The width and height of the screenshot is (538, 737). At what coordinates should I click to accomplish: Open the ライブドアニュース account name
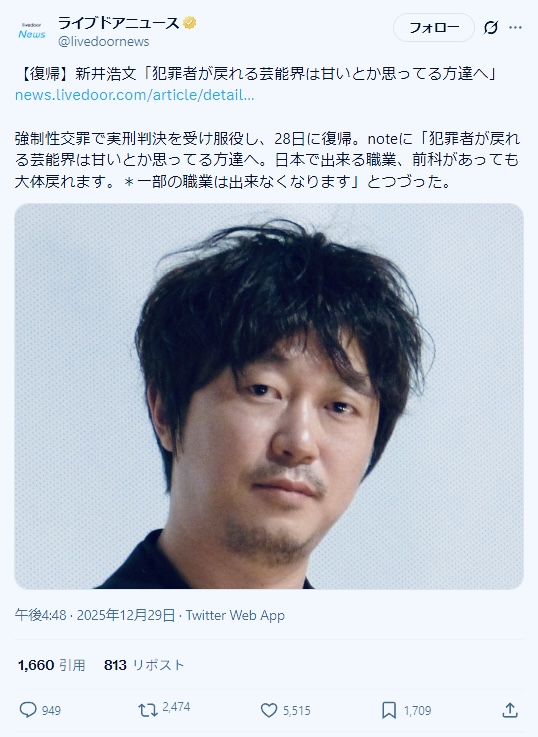(x=118, y=22)
